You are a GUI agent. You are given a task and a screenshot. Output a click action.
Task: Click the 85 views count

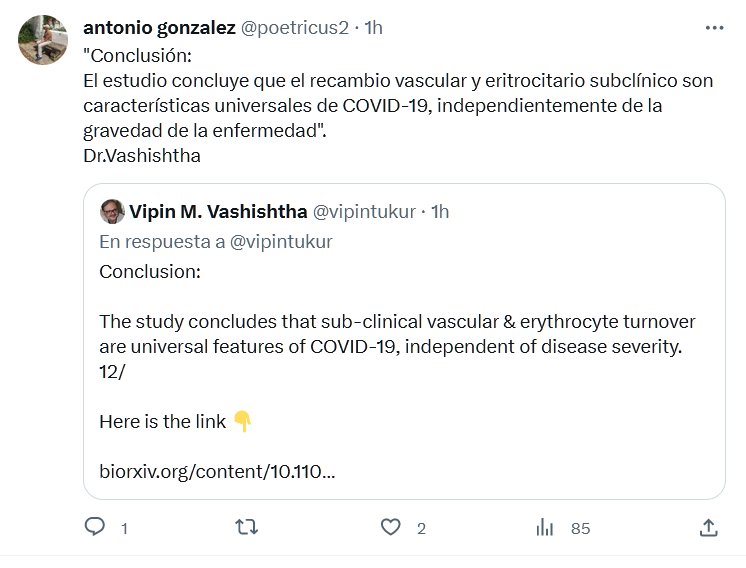pos(580,528)
